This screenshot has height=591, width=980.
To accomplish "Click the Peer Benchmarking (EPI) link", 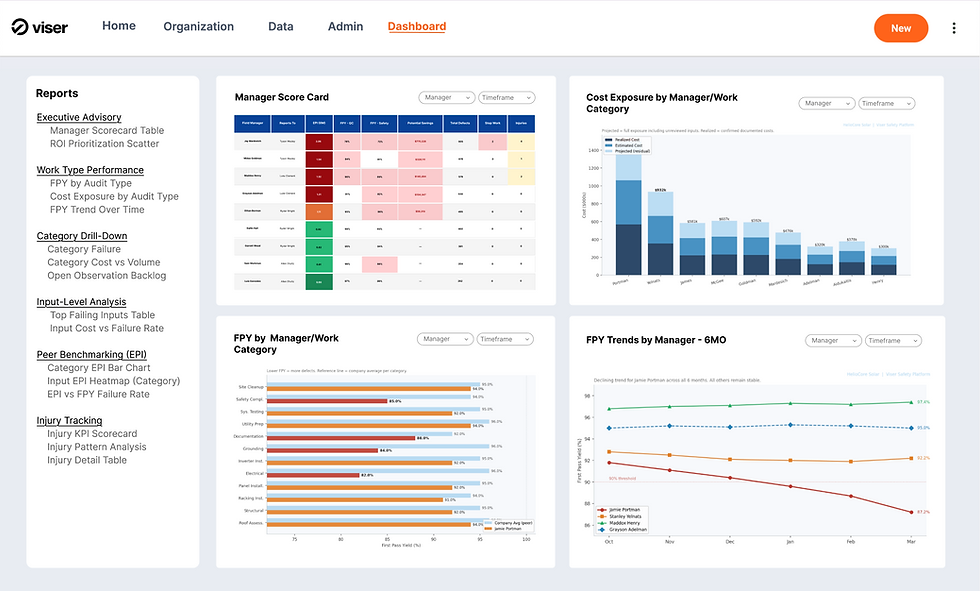I will click(91, 354).
